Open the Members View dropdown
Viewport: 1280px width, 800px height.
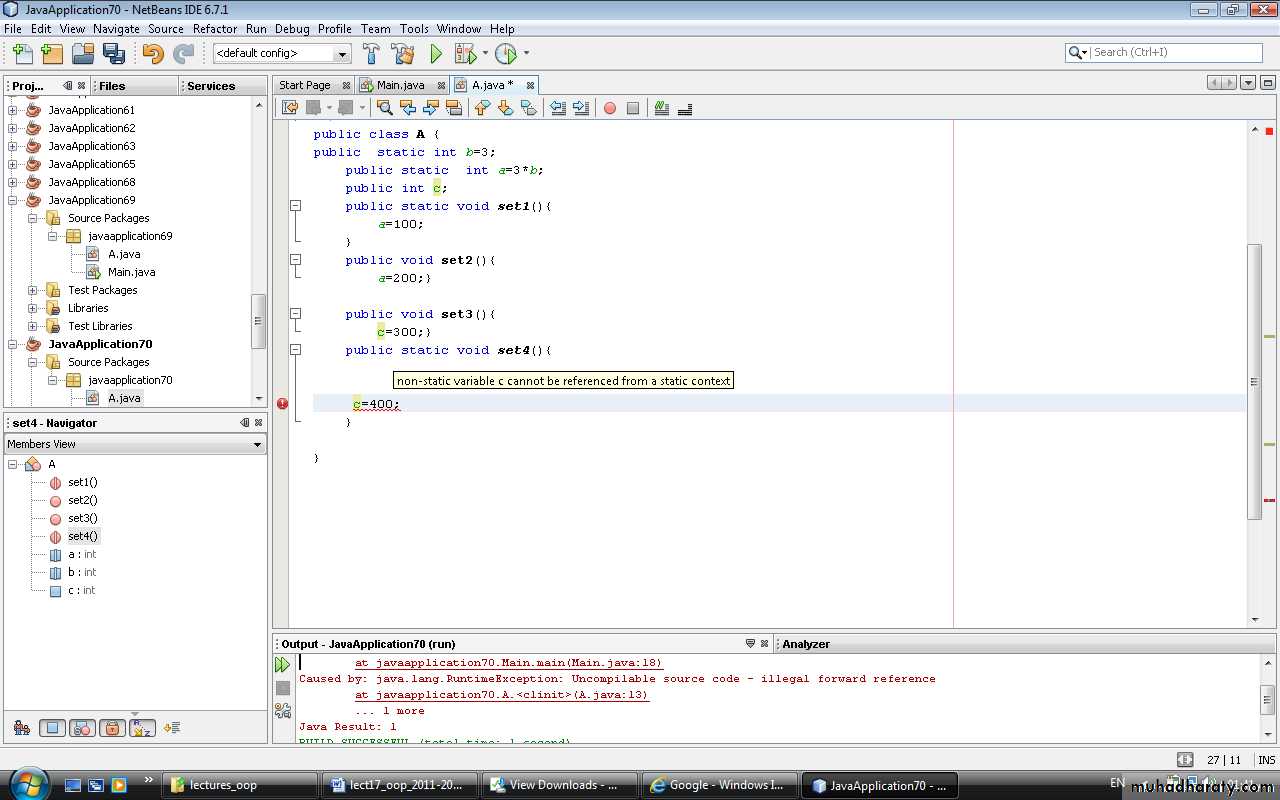(x=135, y=444)
